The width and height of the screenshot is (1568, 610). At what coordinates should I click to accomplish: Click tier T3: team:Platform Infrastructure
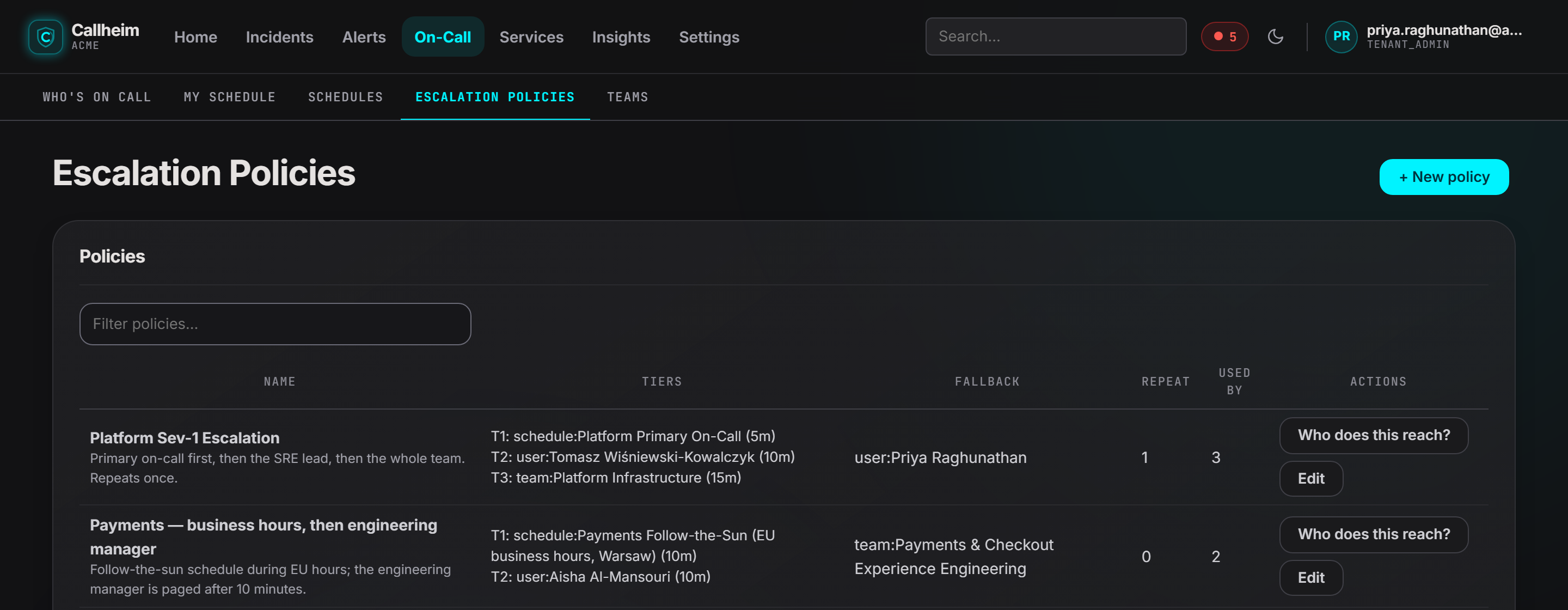615,478
